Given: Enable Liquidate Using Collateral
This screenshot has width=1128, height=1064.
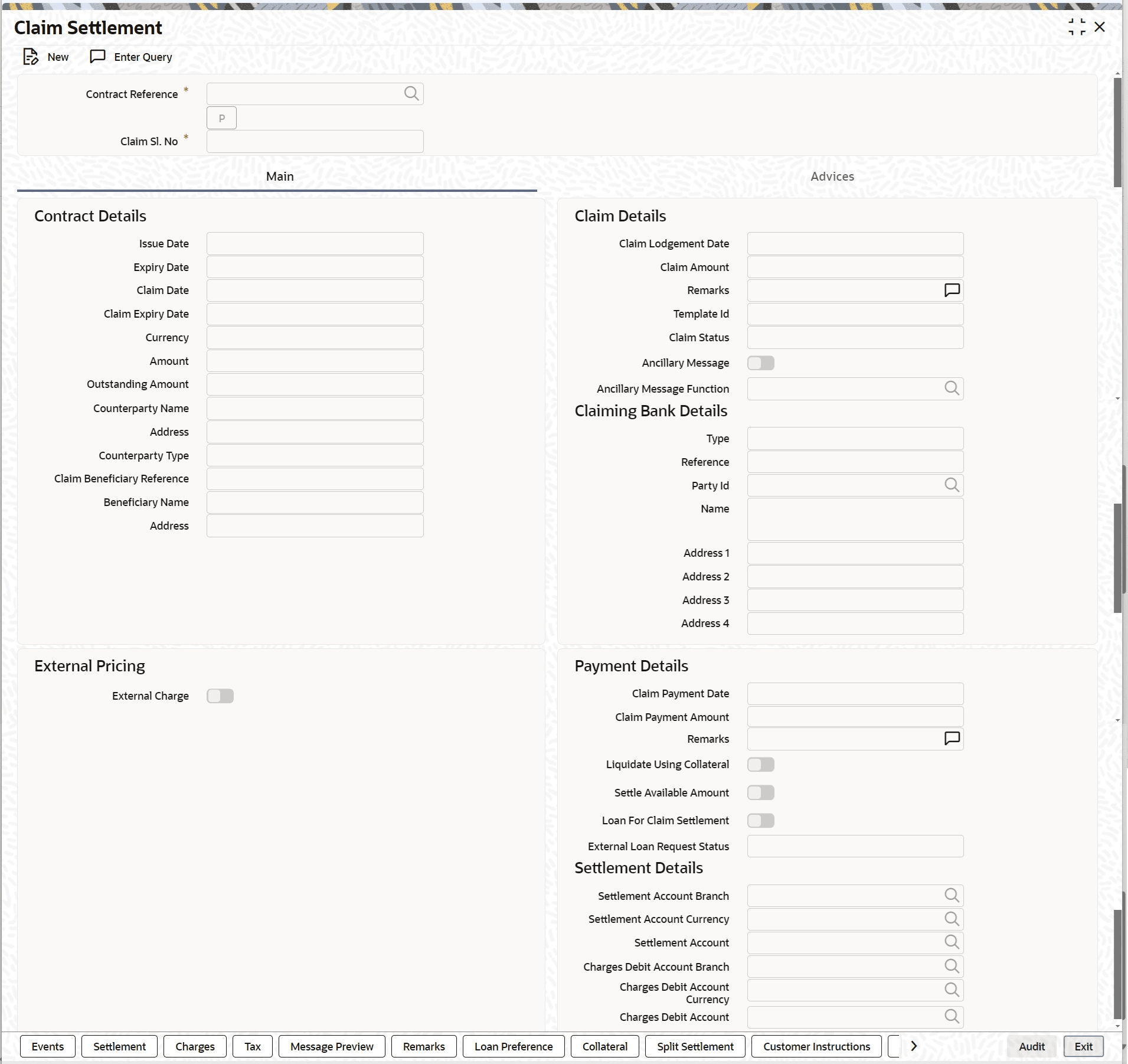Looking at the screenshot, I should (760, 764).
